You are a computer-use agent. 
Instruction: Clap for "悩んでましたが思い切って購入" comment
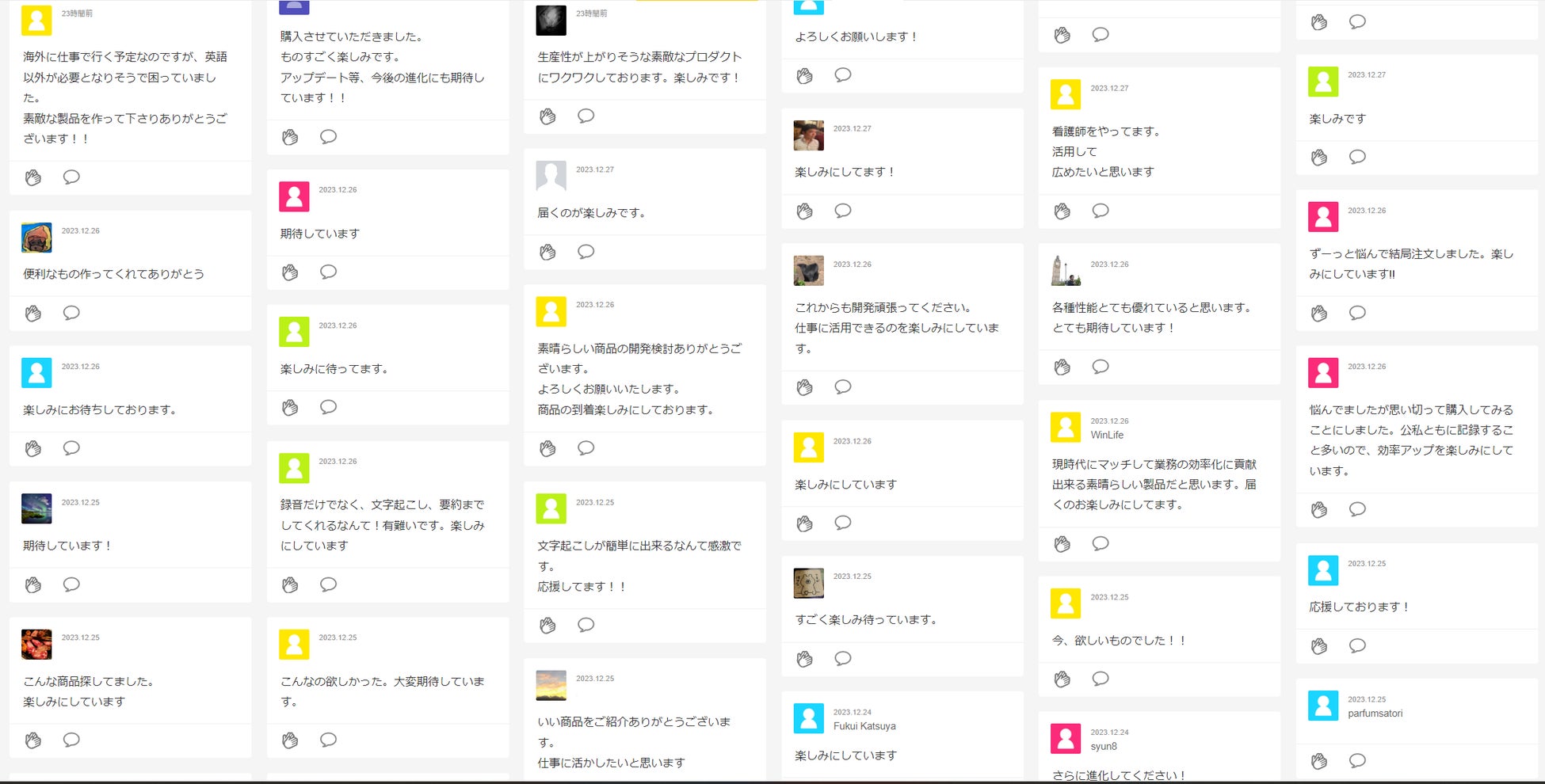coord(1318,510)
